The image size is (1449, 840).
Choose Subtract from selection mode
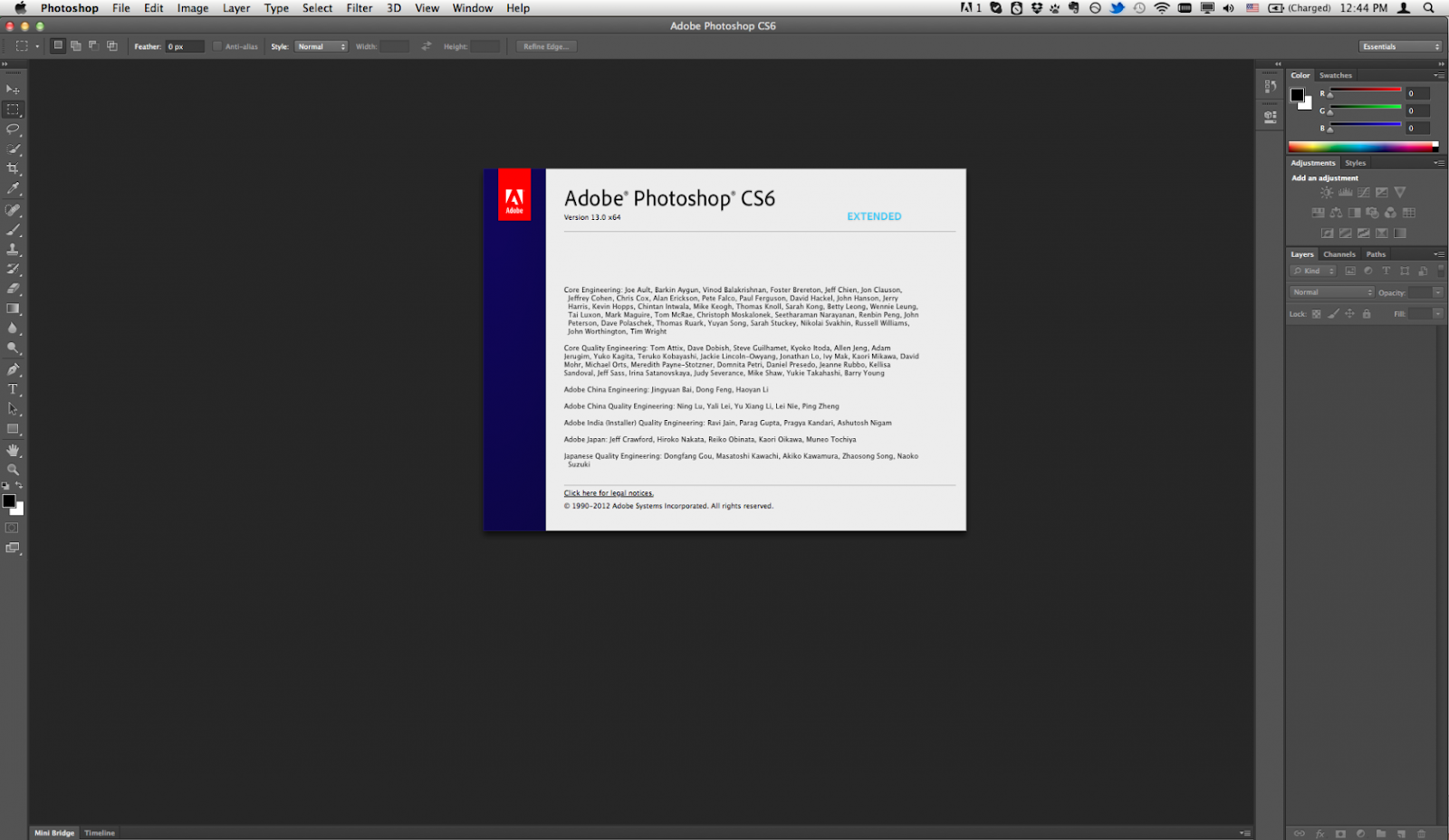pyautogui.click(x=94, y=45)
